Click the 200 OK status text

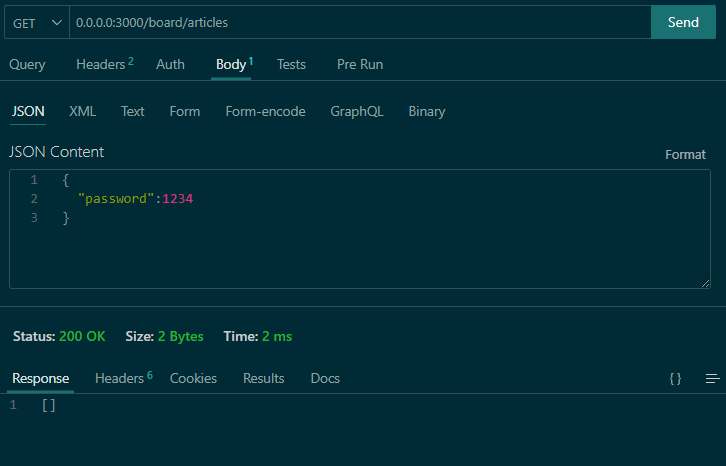82,336
